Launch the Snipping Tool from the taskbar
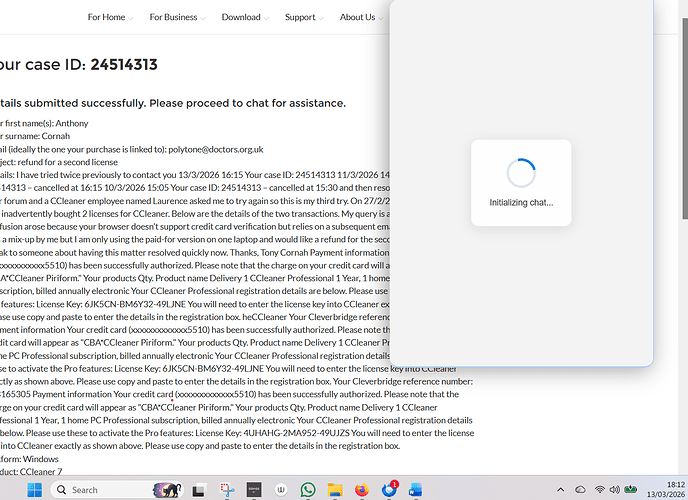The height and width of the screenshot is (500, 688). click(x=227, y=489)
